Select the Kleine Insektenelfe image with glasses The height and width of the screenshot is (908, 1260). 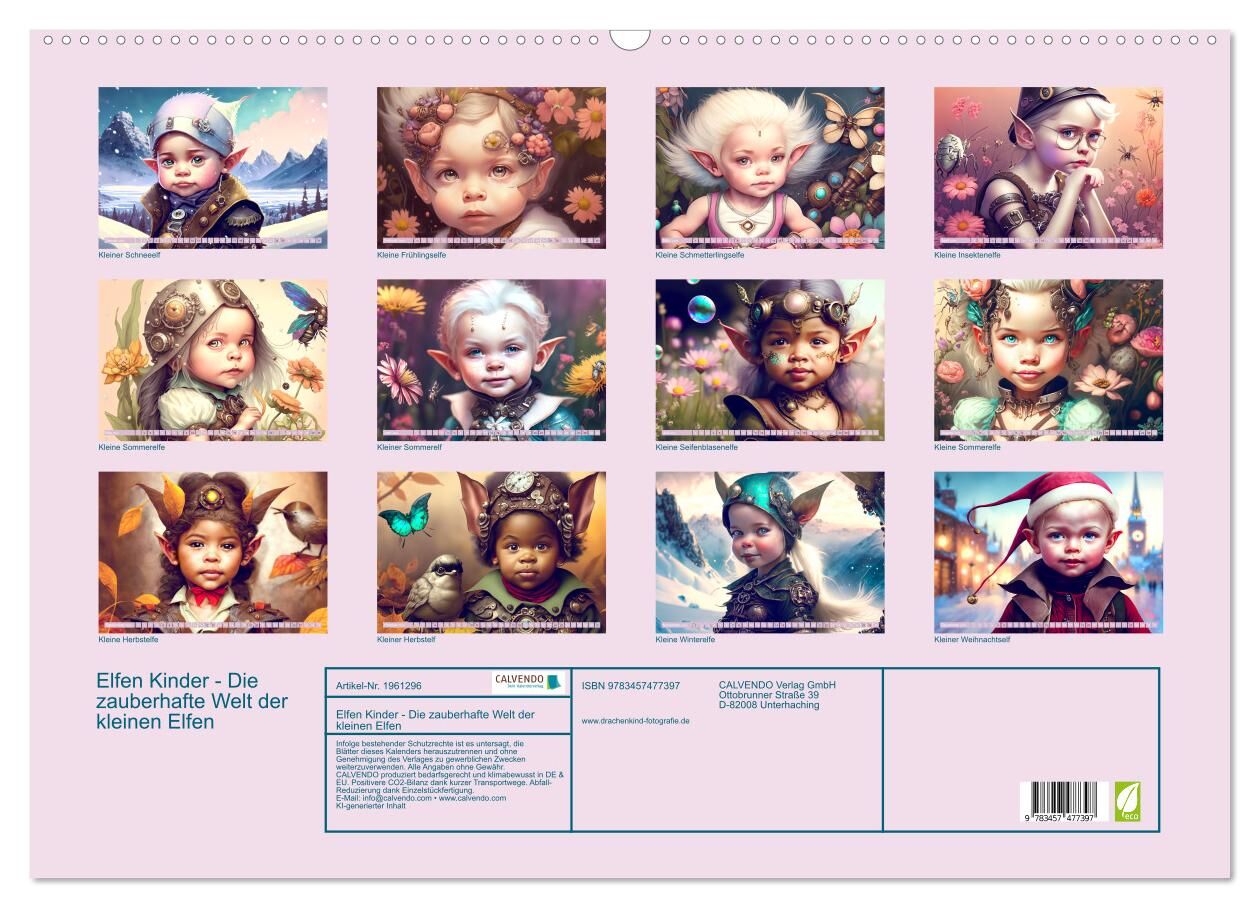click(x=1048, y=167)
